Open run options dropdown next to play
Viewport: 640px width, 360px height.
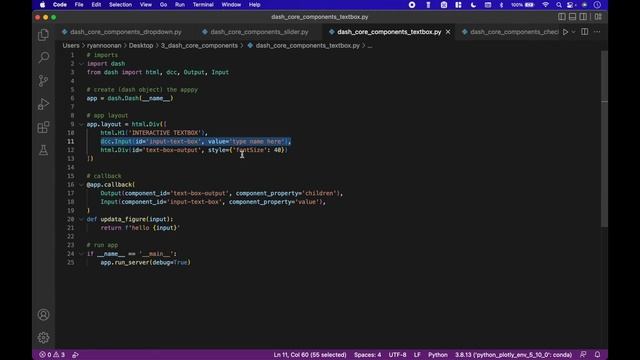(573, 32)
